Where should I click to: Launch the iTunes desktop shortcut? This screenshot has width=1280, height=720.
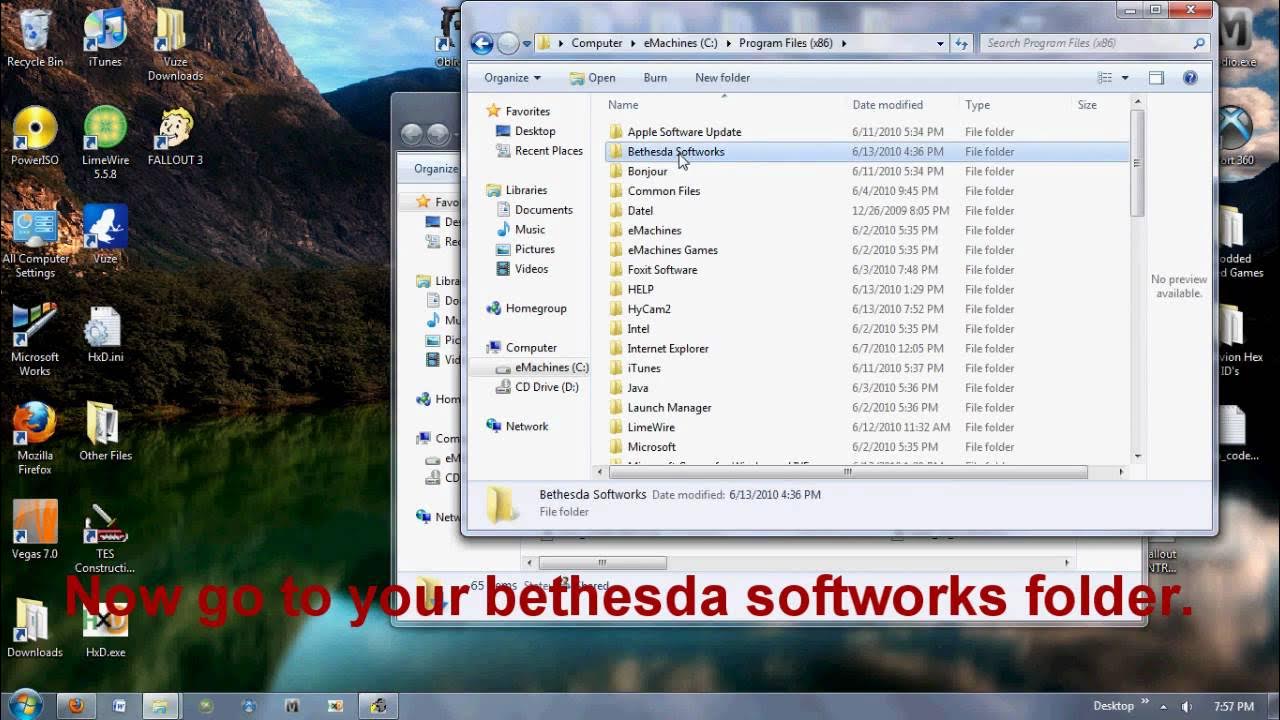[x=105, y=38]
